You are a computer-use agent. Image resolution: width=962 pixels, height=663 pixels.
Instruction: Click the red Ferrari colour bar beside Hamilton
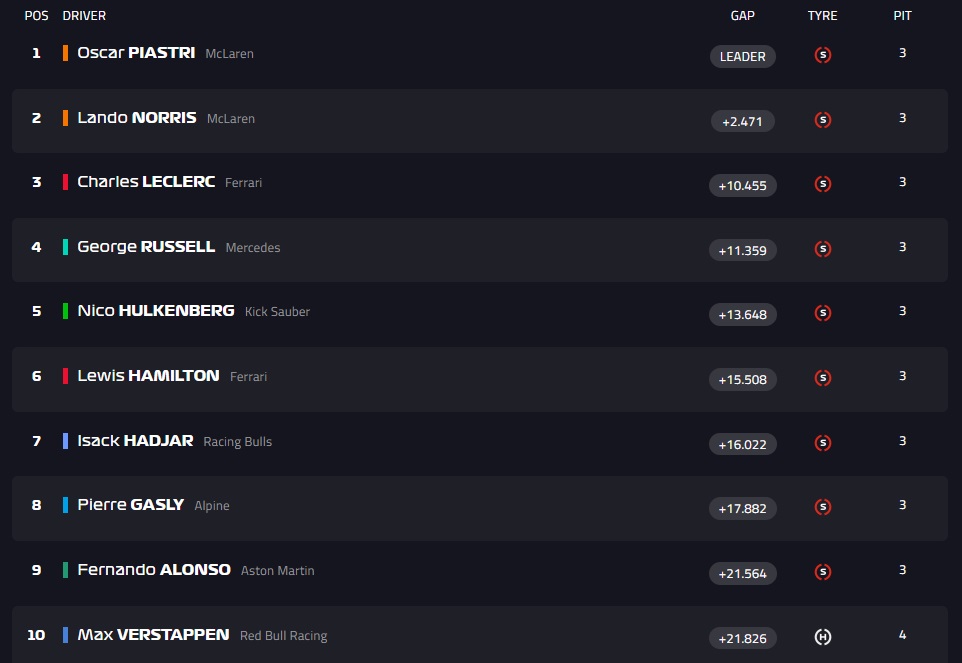[x=65, y=376]
